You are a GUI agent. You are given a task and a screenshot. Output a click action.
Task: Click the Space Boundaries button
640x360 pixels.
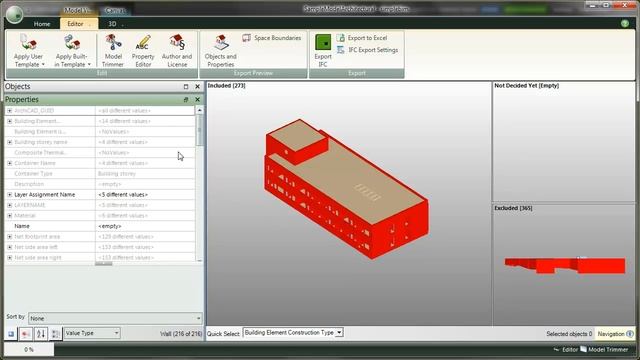click(271, 38)
